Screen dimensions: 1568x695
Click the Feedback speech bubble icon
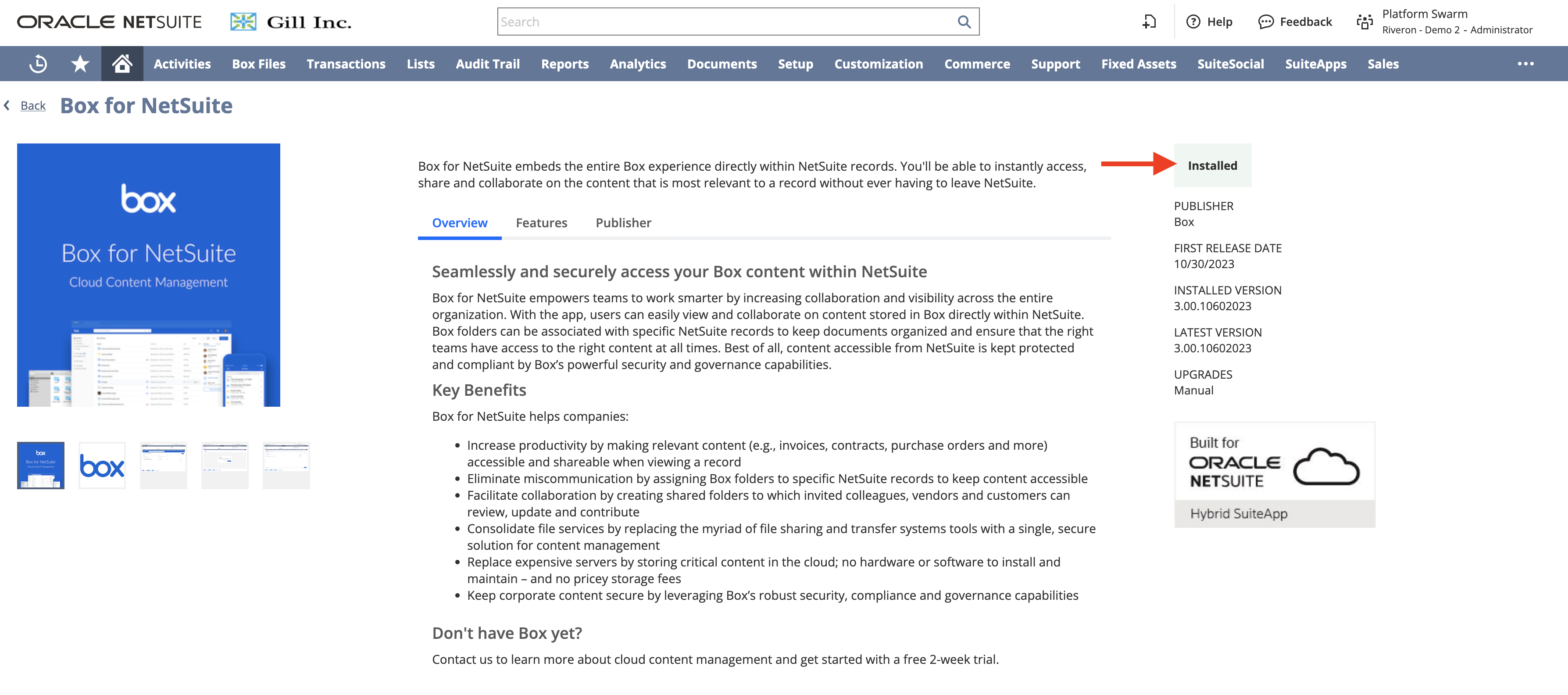[x=1265, y=22]
